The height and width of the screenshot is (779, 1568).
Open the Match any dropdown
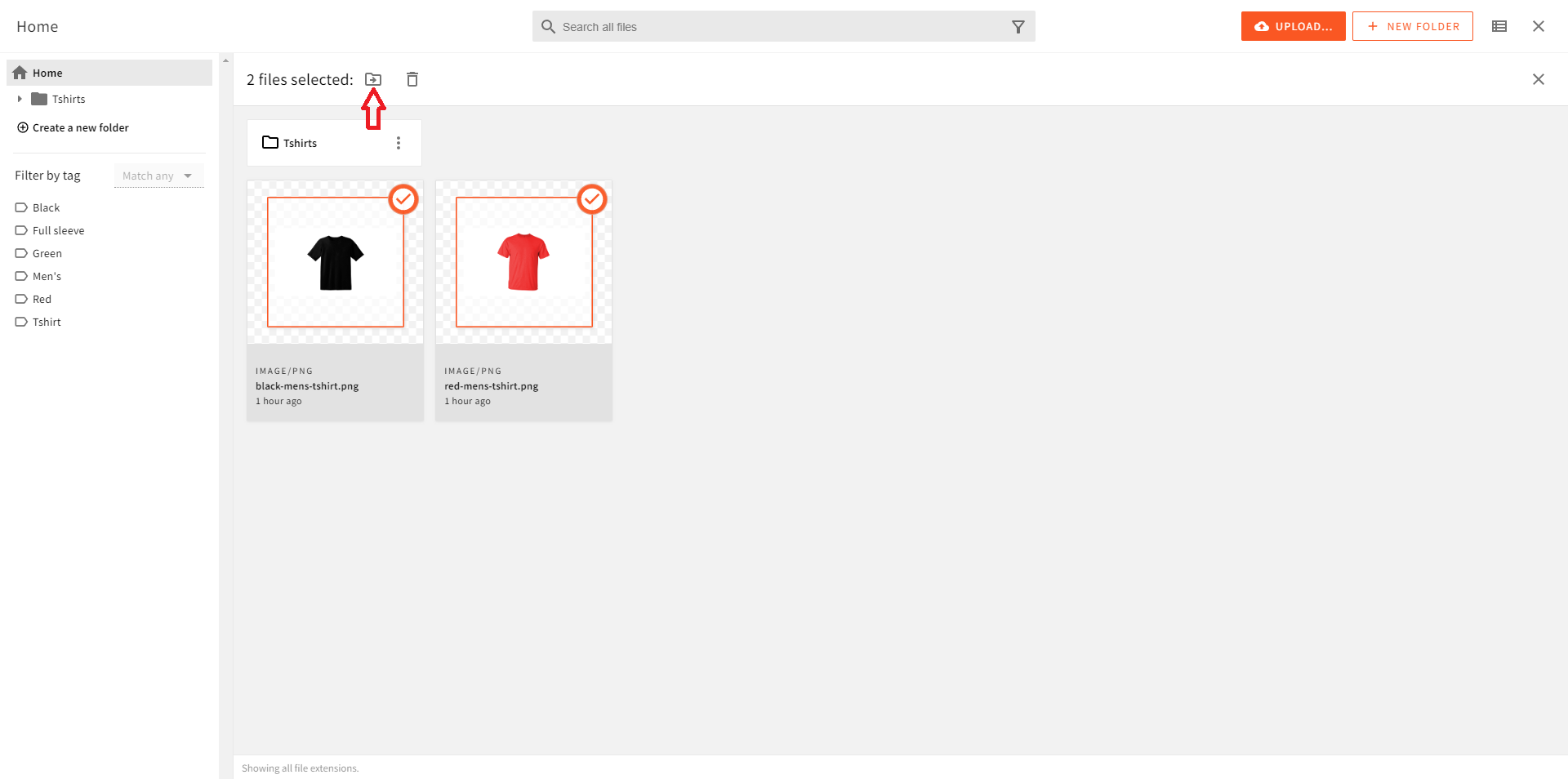pyautogui.click(x=158, y=176)
